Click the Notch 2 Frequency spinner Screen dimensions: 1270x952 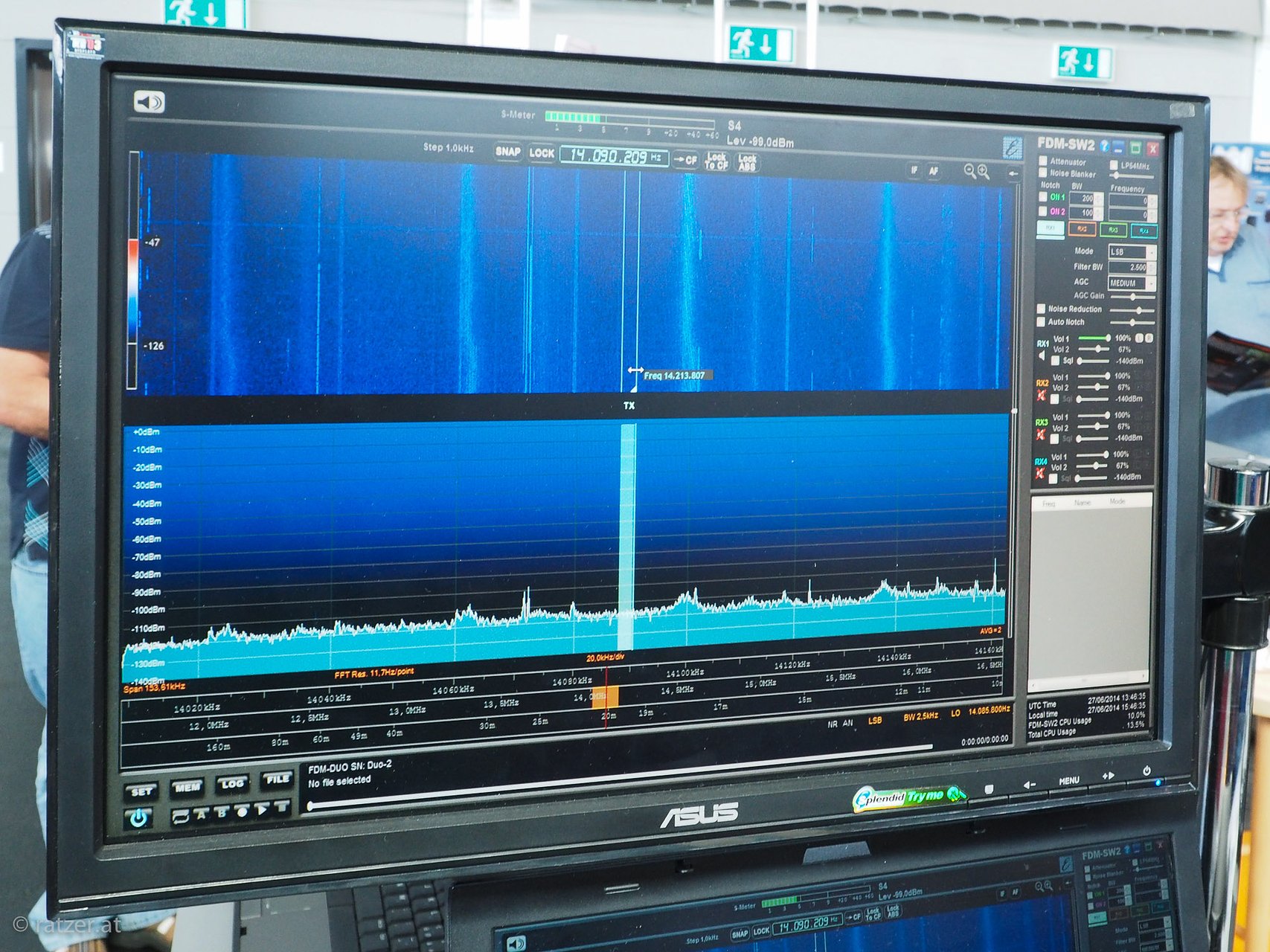click(1133, 216)
